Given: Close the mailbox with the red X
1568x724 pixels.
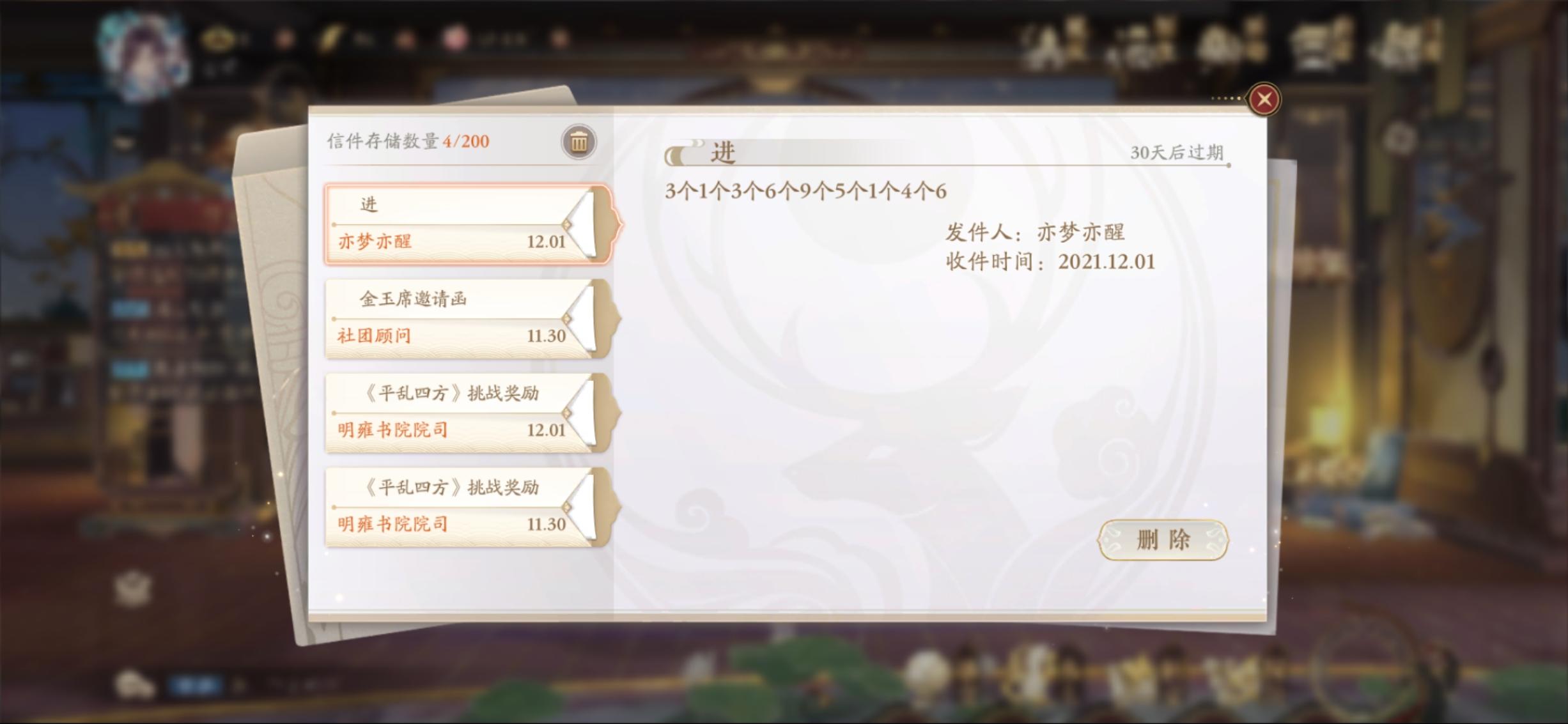Looking at the screenshot, I should click(1264, 100).
